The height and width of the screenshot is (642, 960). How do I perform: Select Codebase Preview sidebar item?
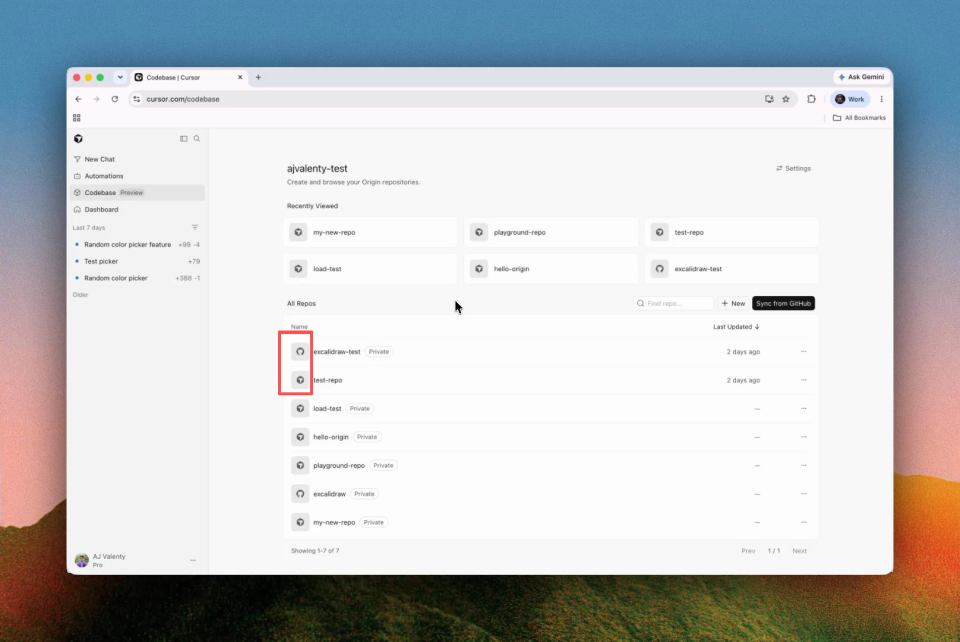pyautogui.click(x=137, y=192)
